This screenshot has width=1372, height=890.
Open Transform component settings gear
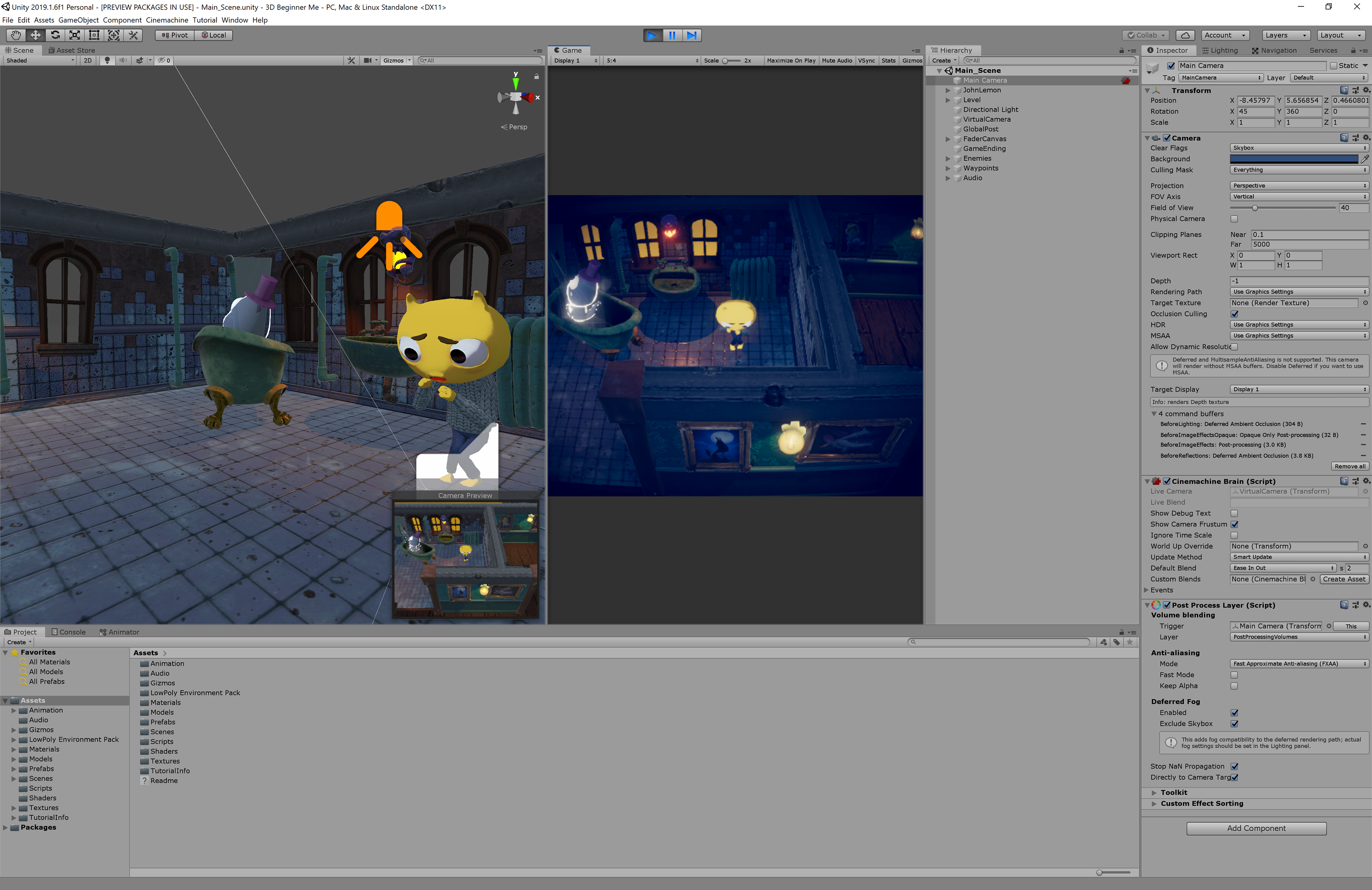click(x=1366, y=90)
